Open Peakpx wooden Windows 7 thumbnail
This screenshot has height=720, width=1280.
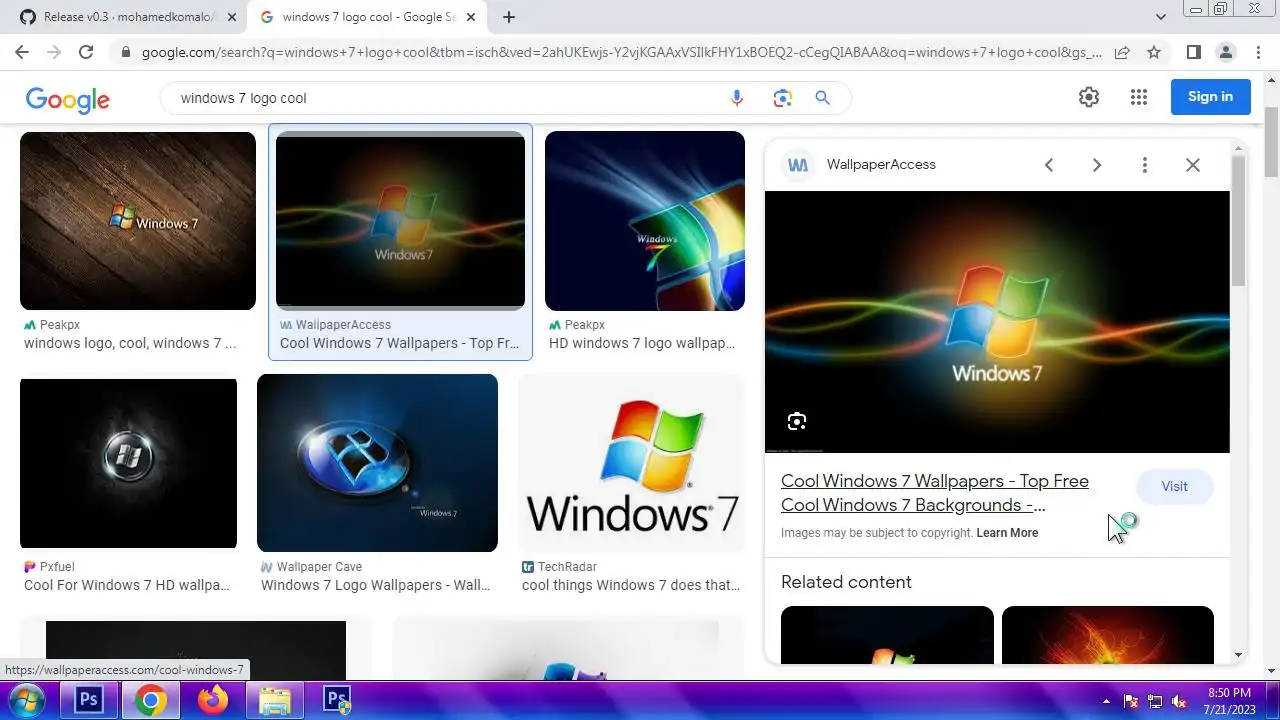pos(138,221)
